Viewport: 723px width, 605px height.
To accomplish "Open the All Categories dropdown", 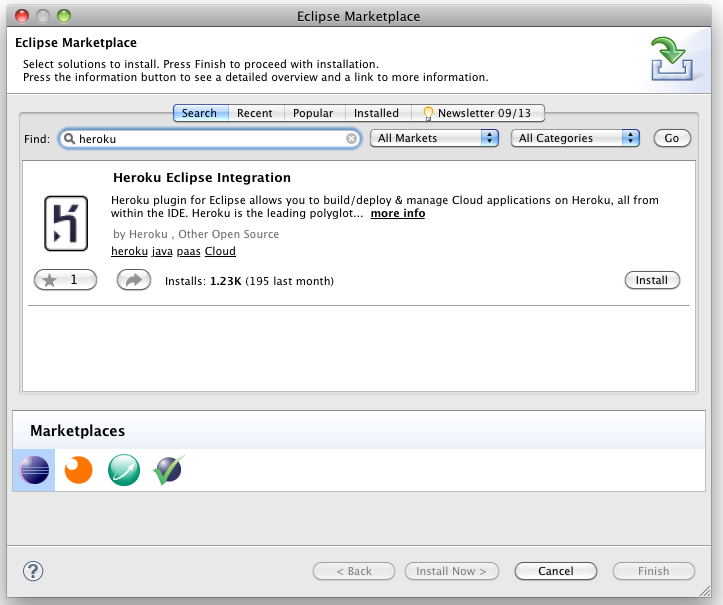I will (575, 138).
